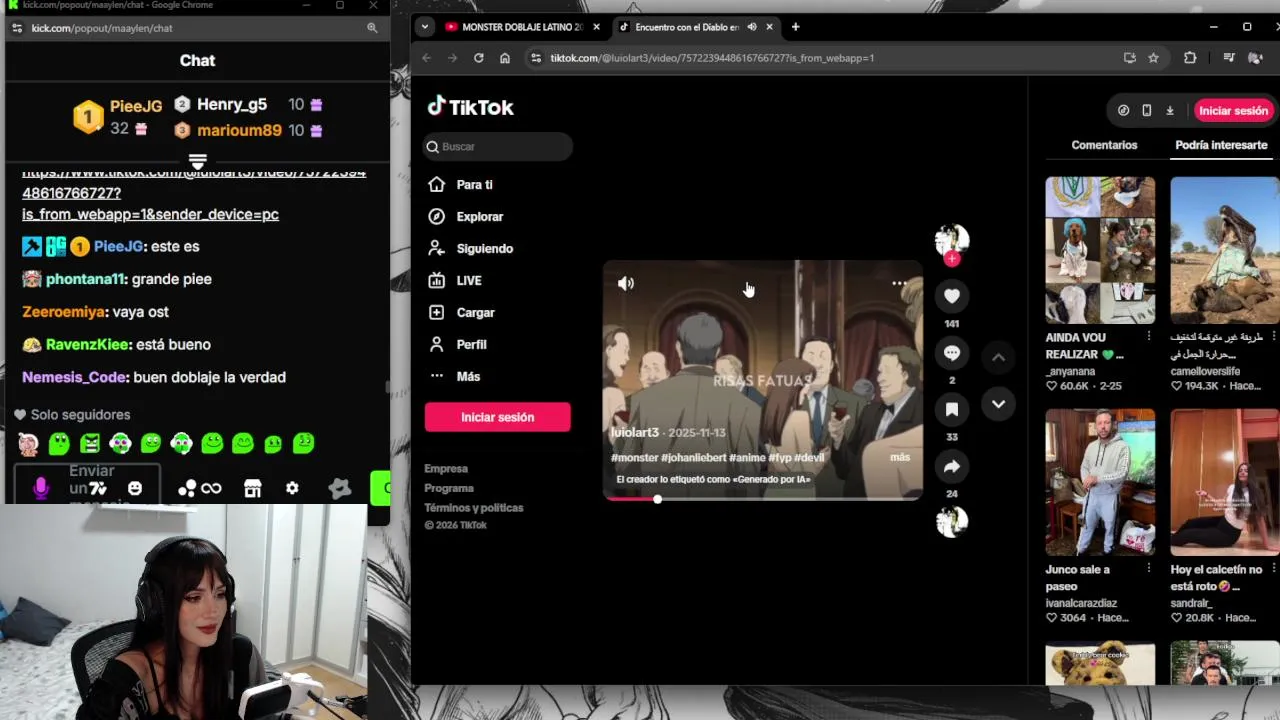Install app icon in address bar
Image resolution: width=1280 pixels, height=720 pixels.
pos(1129,58)
